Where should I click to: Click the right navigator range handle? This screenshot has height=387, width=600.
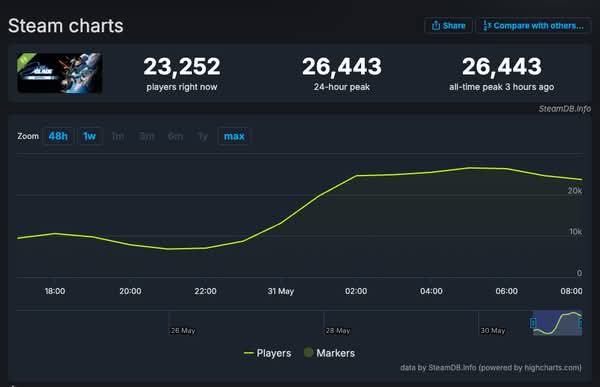[x=581, y=323]
